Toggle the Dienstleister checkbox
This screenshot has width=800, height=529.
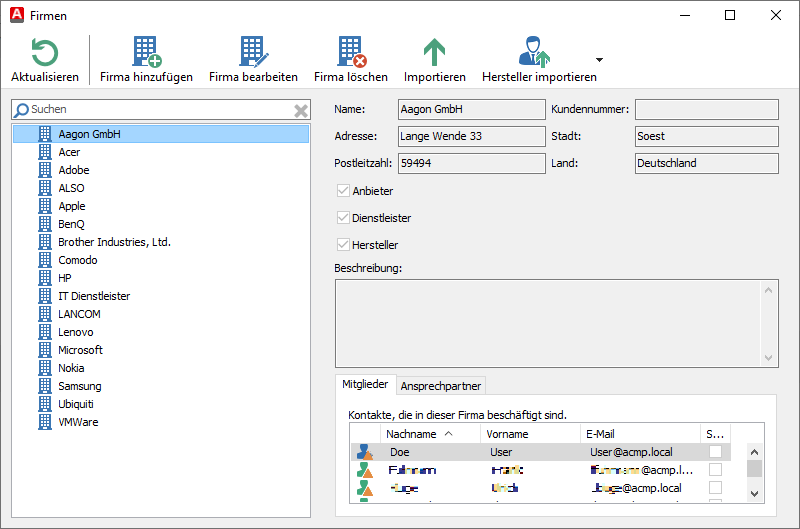click(x=344, y=218)
